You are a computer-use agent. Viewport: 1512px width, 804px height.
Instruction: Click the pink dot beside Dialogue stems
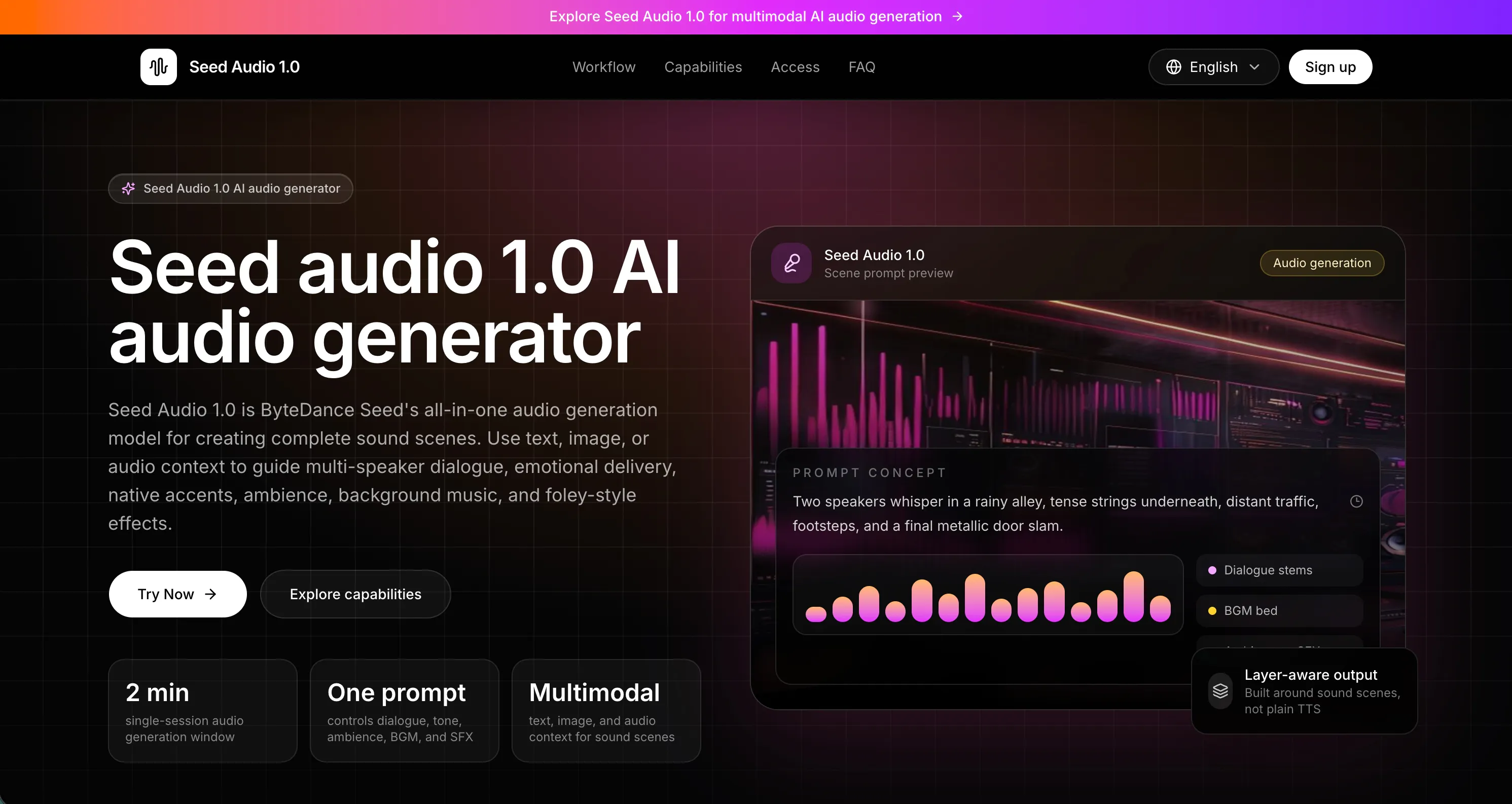(1212, 570)
